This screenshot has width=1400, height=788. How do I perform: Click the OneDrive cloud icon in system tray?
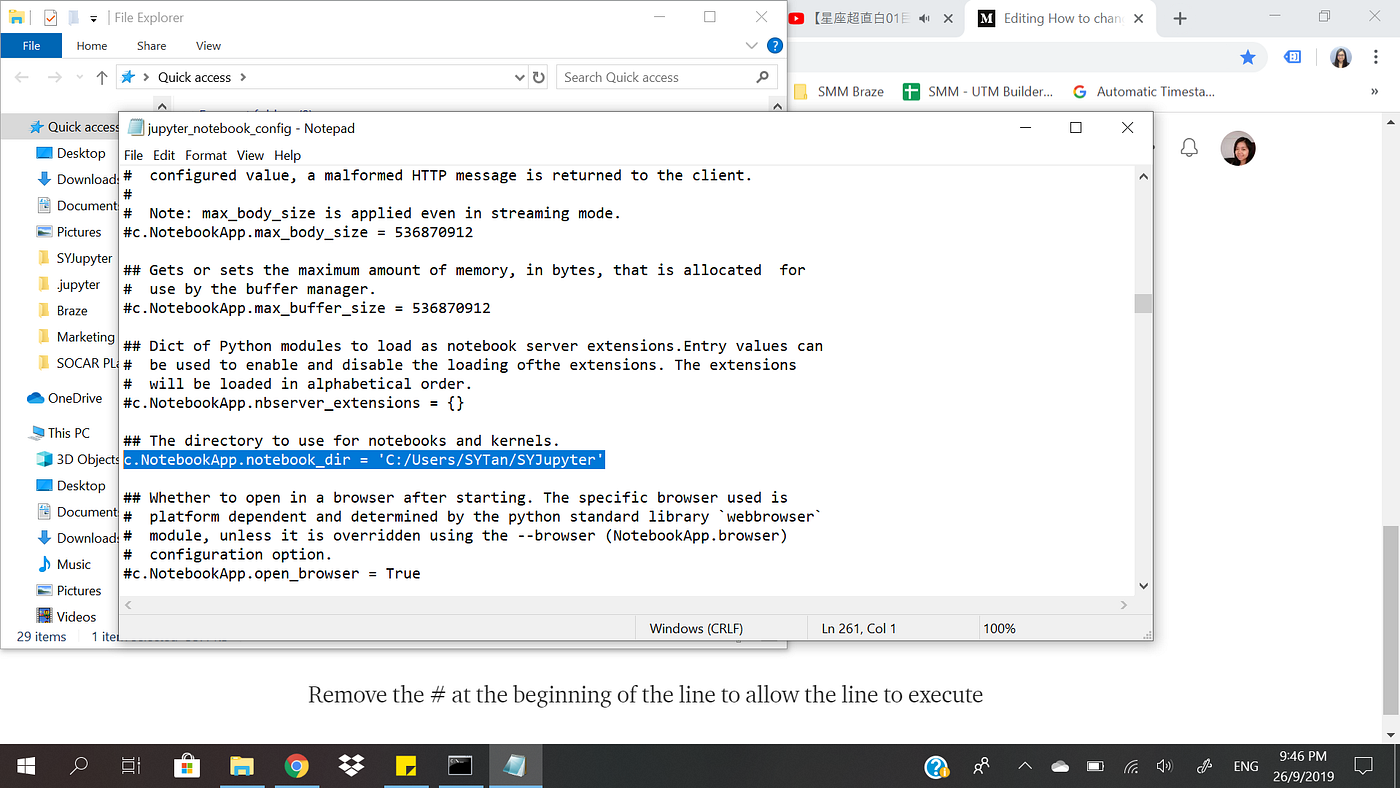[x=1059, y=765]
